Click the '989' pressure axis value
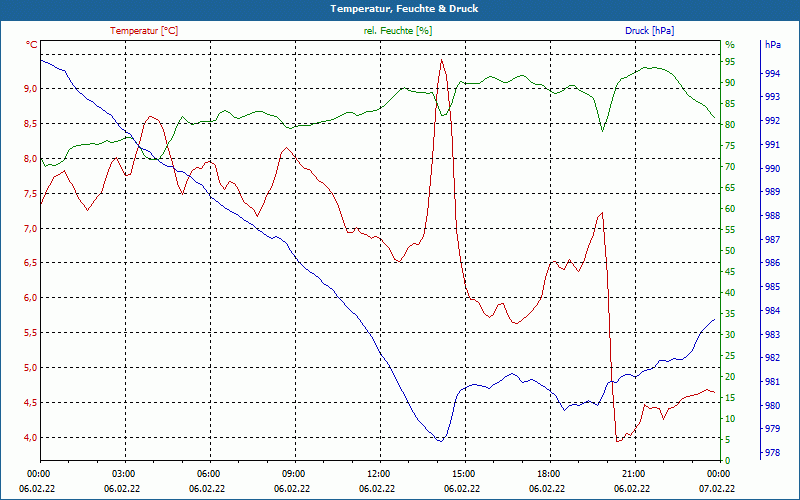 pyautogui.click(x=772, y=192)
